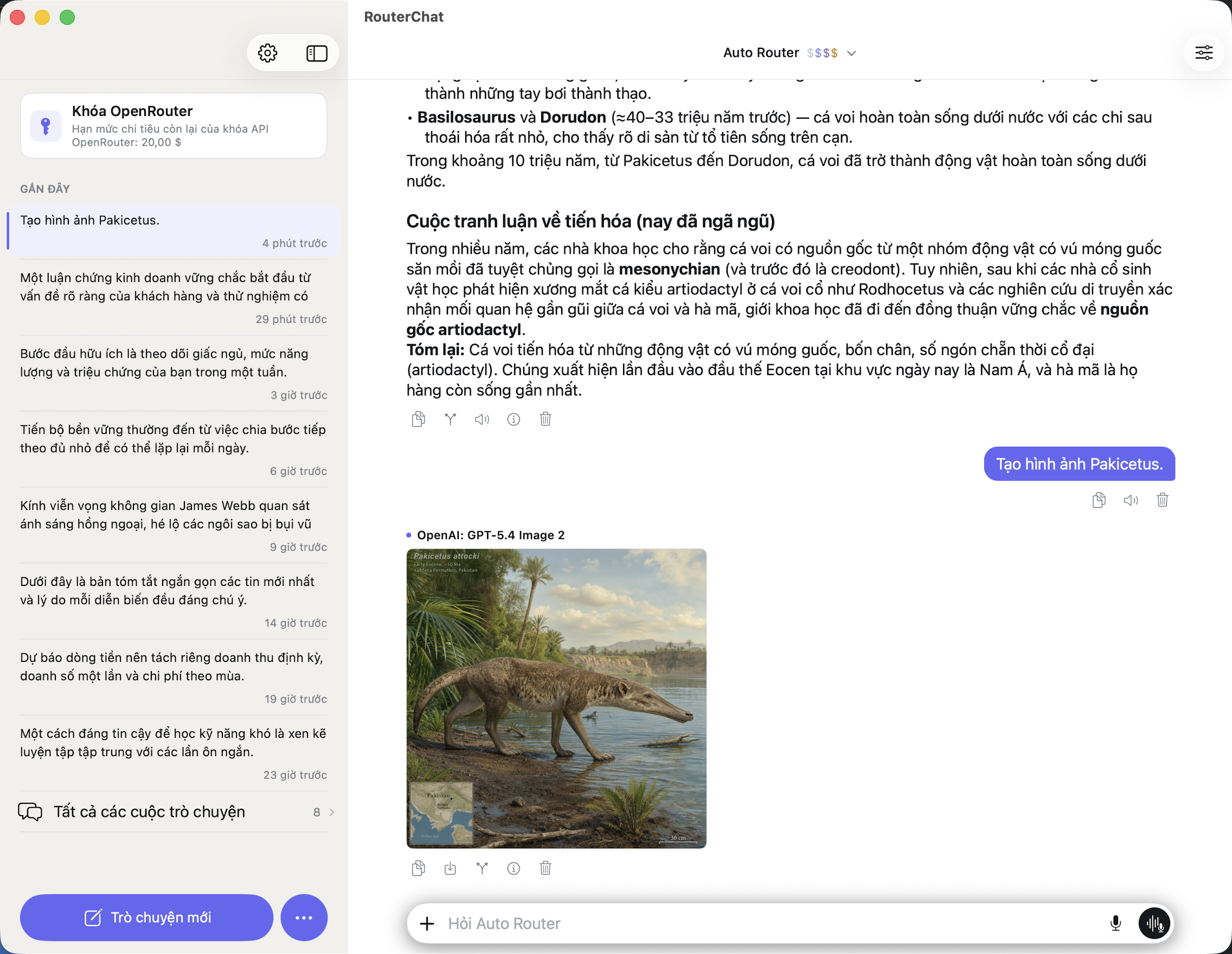The height and width of the screenshot is (954, 1232).
Task: Open model parameters sliders icon
Action: pos(1204,53)
